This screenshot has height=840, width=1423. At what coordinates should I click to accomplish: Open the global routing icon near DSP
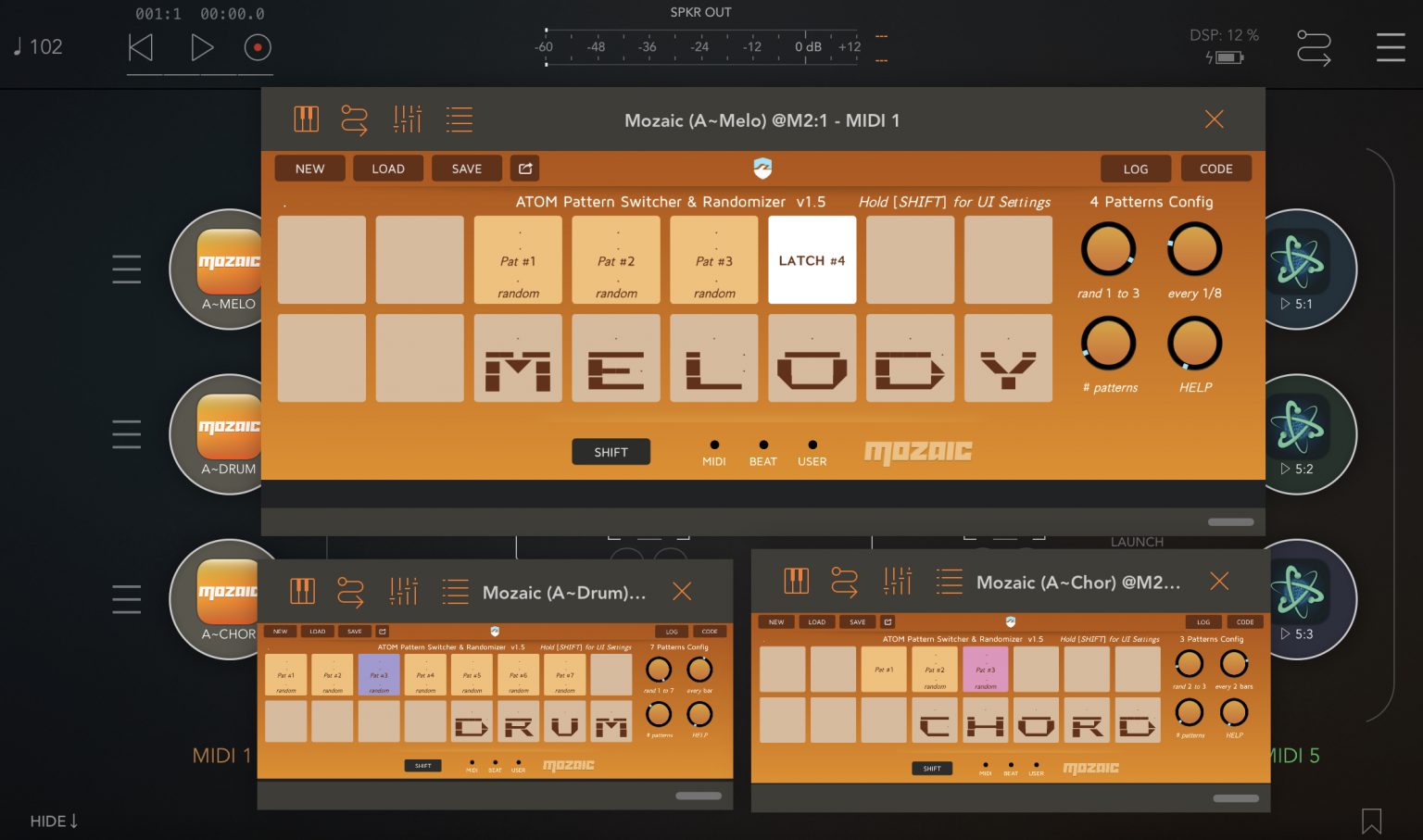pyautogui.click(x=1314, y=48)
